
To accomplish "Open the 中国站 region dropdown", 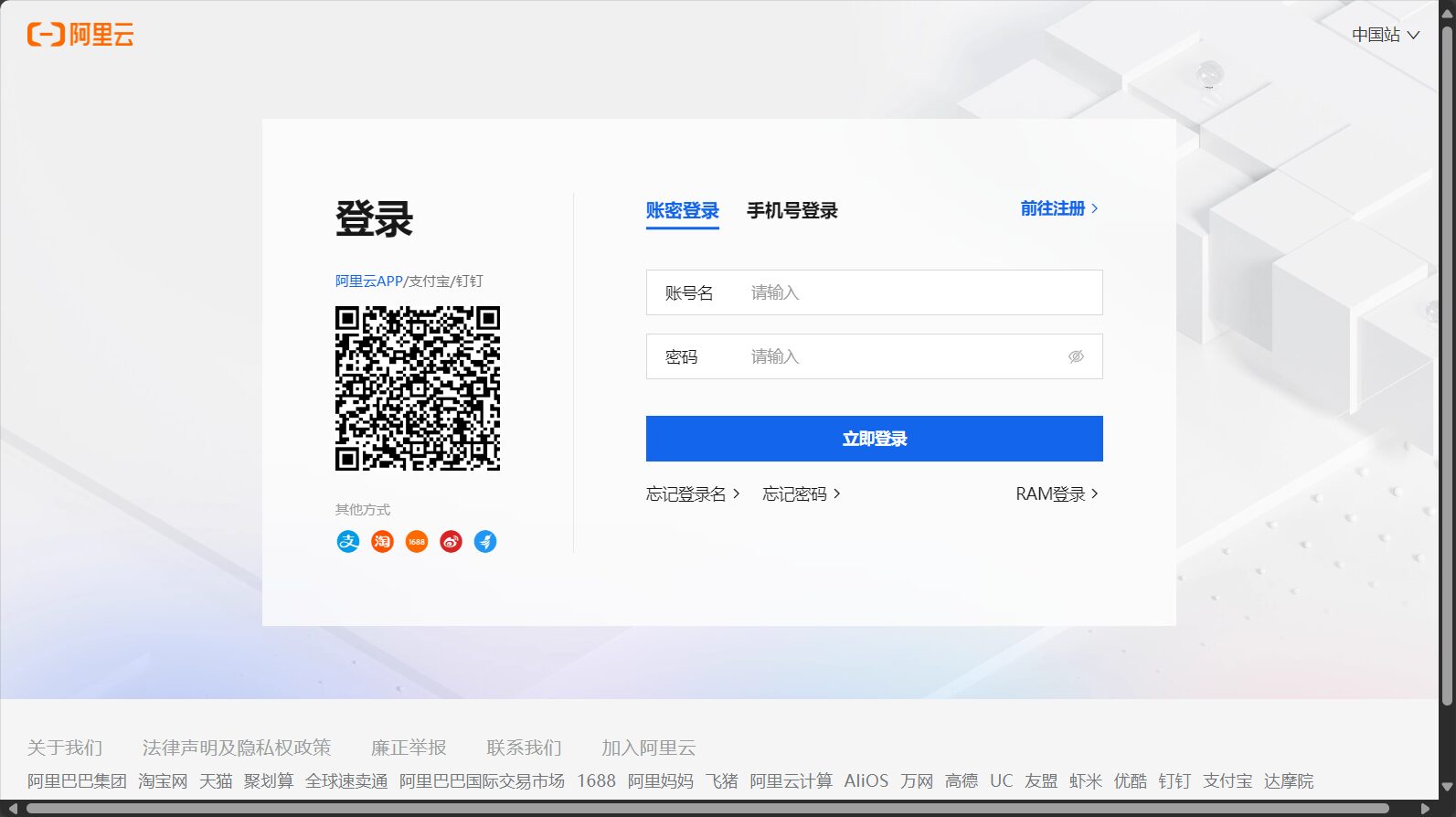I will click(1386, 35).
